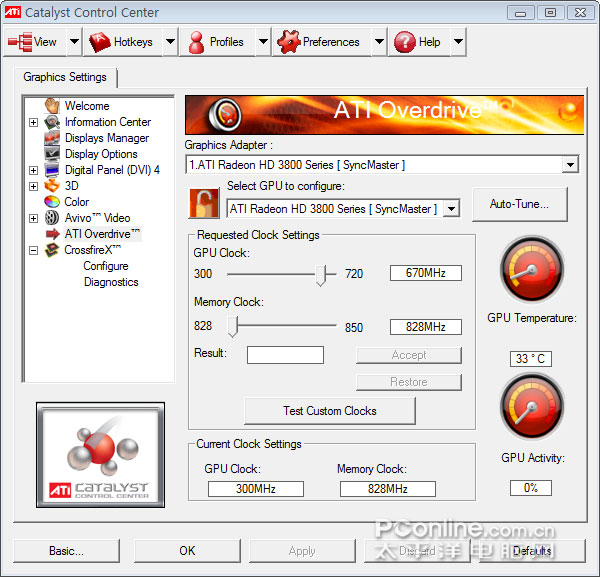This screenshot has height=577, width=600.
Task: Click the Preferences gear icon
Action: pos(289,42)
